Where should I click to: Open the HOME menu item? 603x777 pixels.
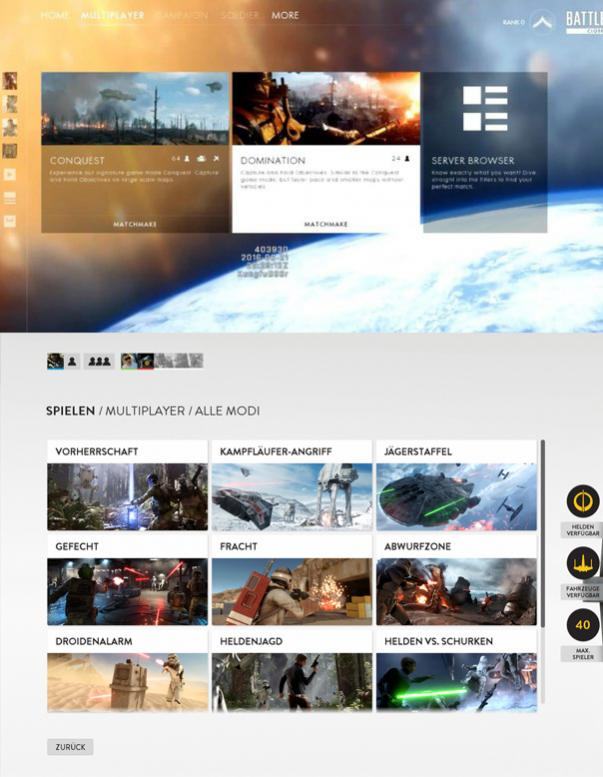[x=55, y=15]
